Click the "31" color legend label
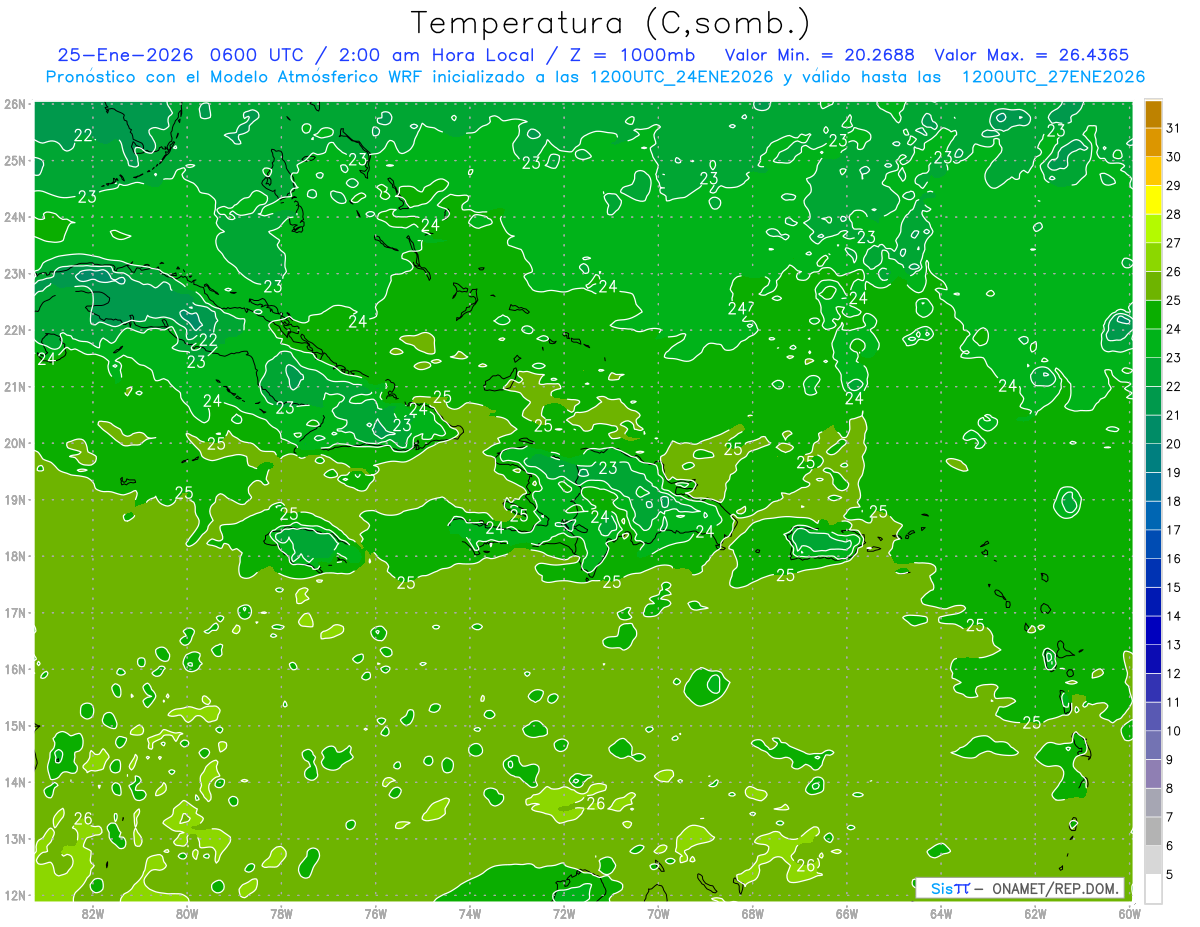1200x927 pixels. point(1173,128)
